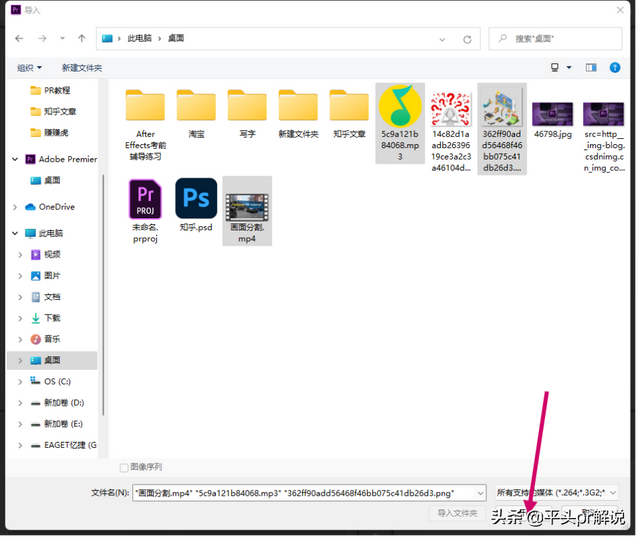Click the 文件名 filename input field
This screenshot has width=640, height=540.
[x=309, y=493]
